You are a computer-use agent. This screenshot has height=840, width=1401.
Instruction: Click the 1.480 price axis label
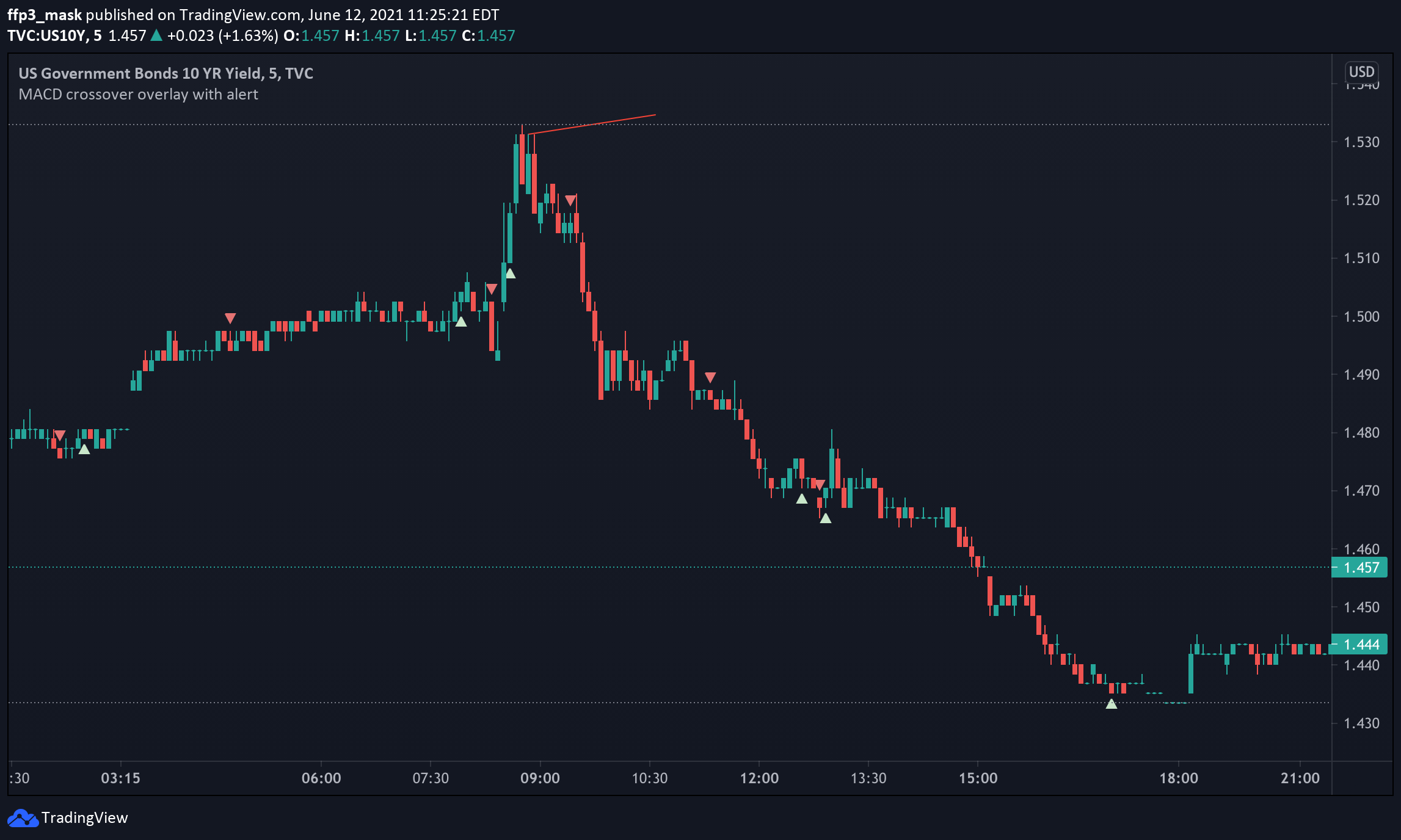1361,433
